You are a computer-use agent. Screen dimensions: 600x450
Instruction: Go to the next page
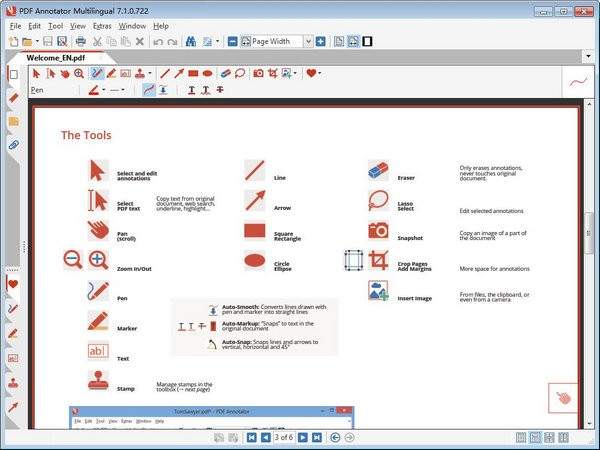coord(303,437)
